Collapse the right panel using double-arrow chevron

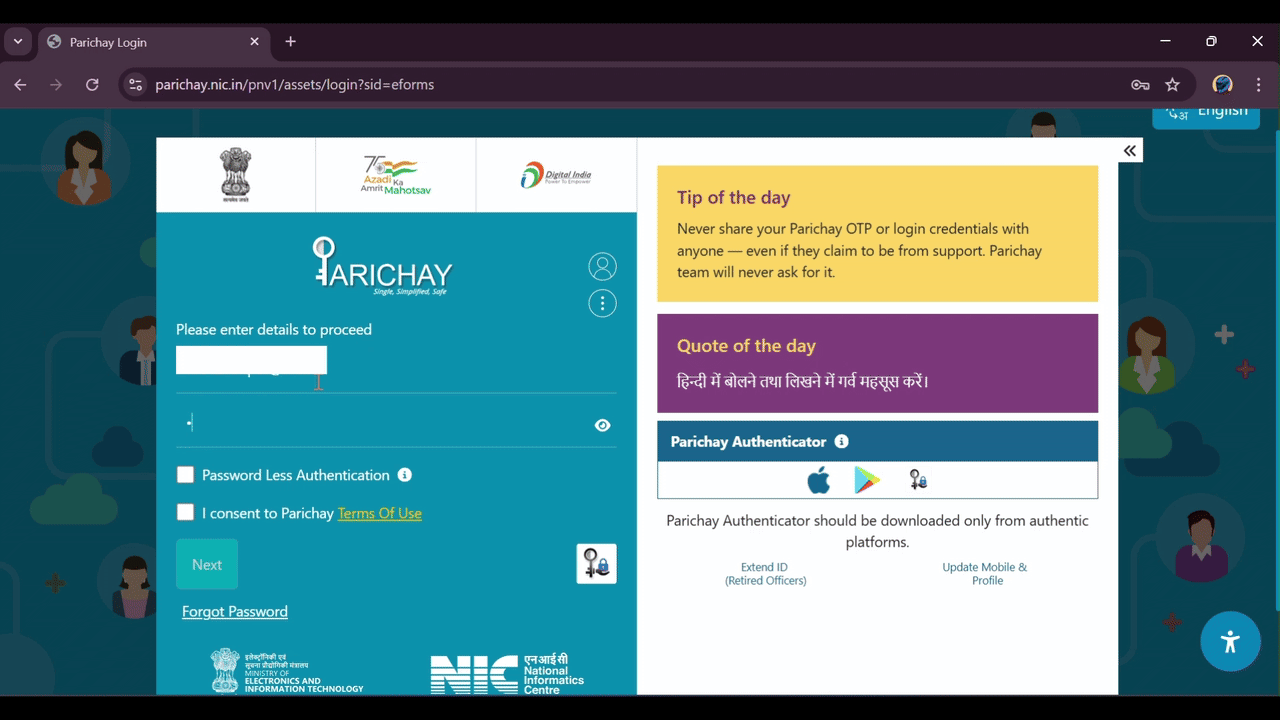pyautogui.click(x=1129, y=150)
